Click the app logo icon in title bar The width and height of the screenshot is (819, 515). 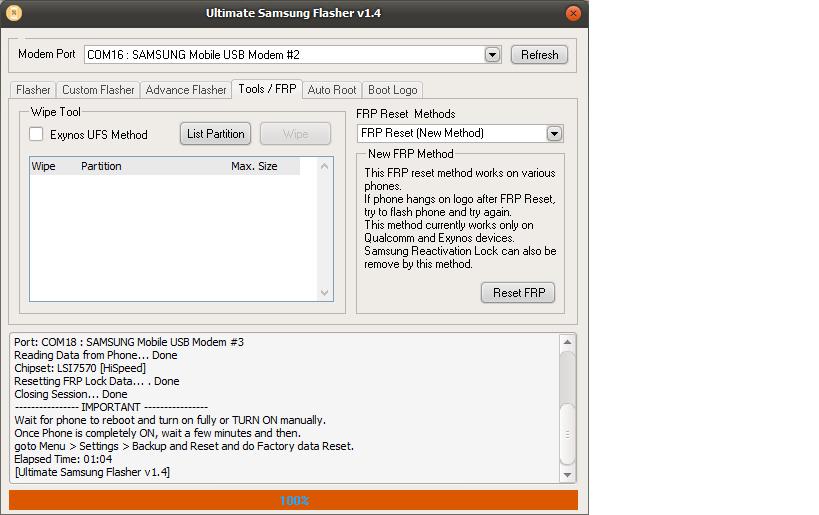pyautogui.click(x=14, y=13)
